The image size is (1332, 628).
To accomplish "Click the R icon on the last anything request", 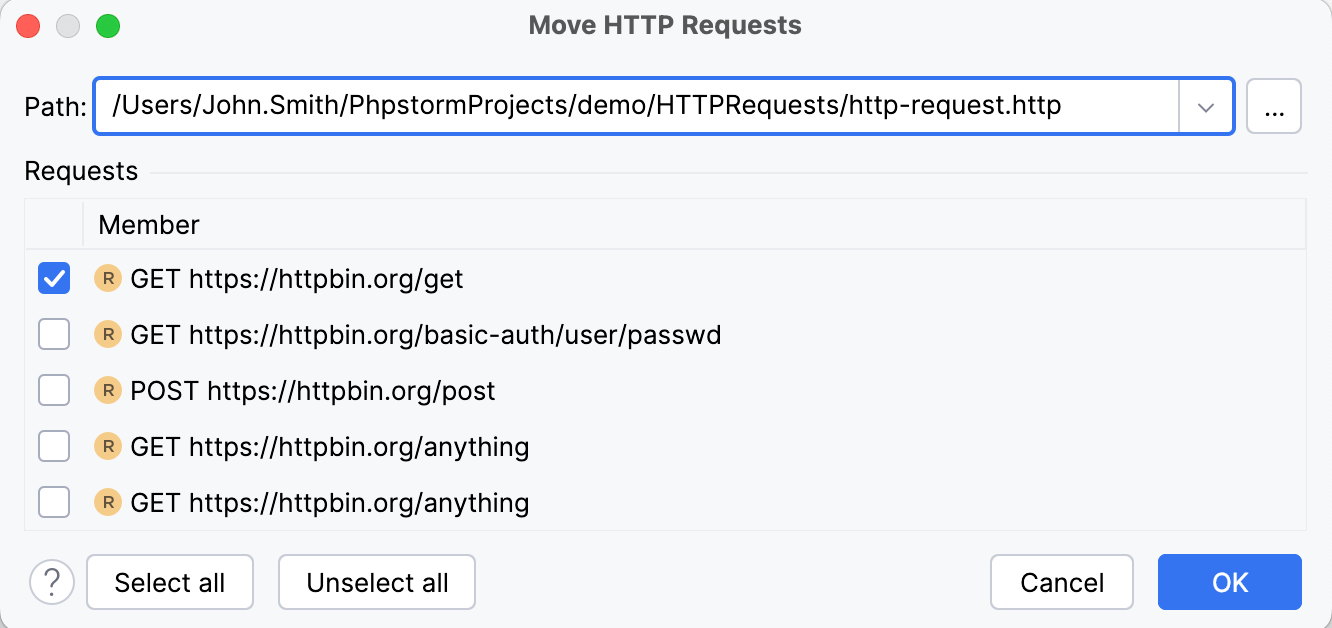I will [107, 503].
